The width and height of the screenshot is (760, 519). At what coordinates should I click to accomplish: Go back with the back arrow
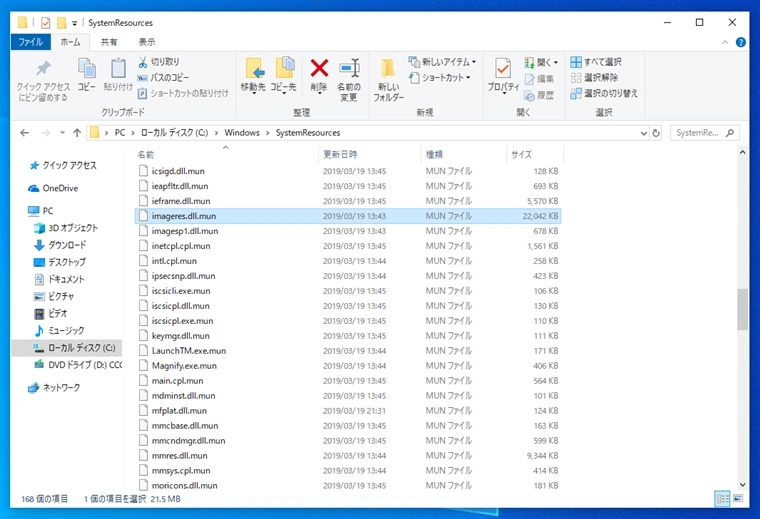[x=25, y=133]
